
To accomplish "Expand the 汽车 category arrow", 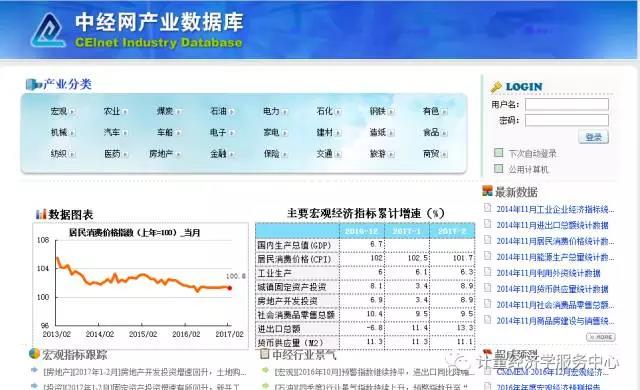I will [x=125, y=133].
